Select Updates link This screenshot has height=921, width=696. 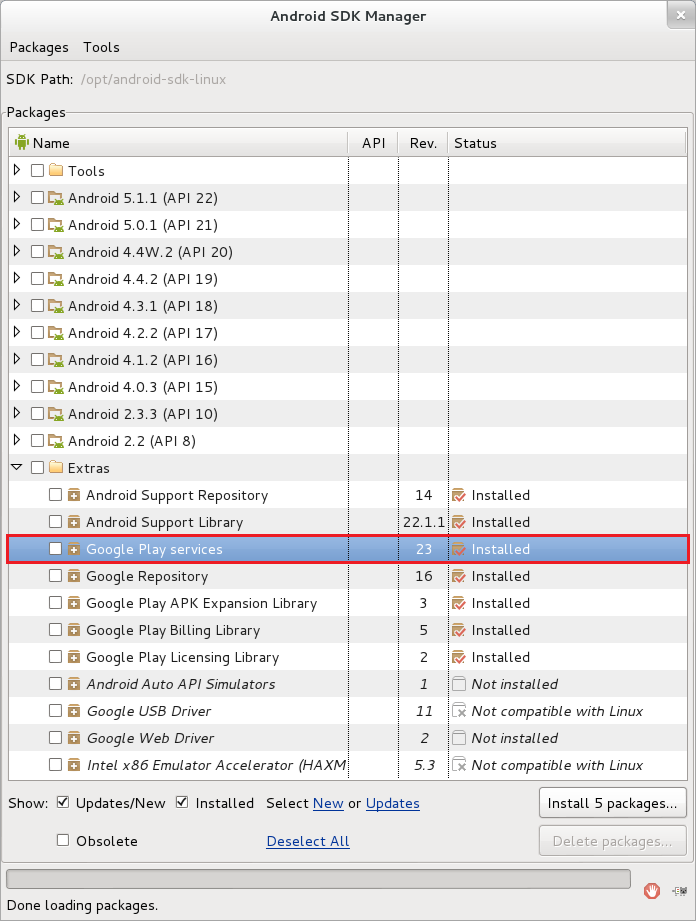pos(393,804)
